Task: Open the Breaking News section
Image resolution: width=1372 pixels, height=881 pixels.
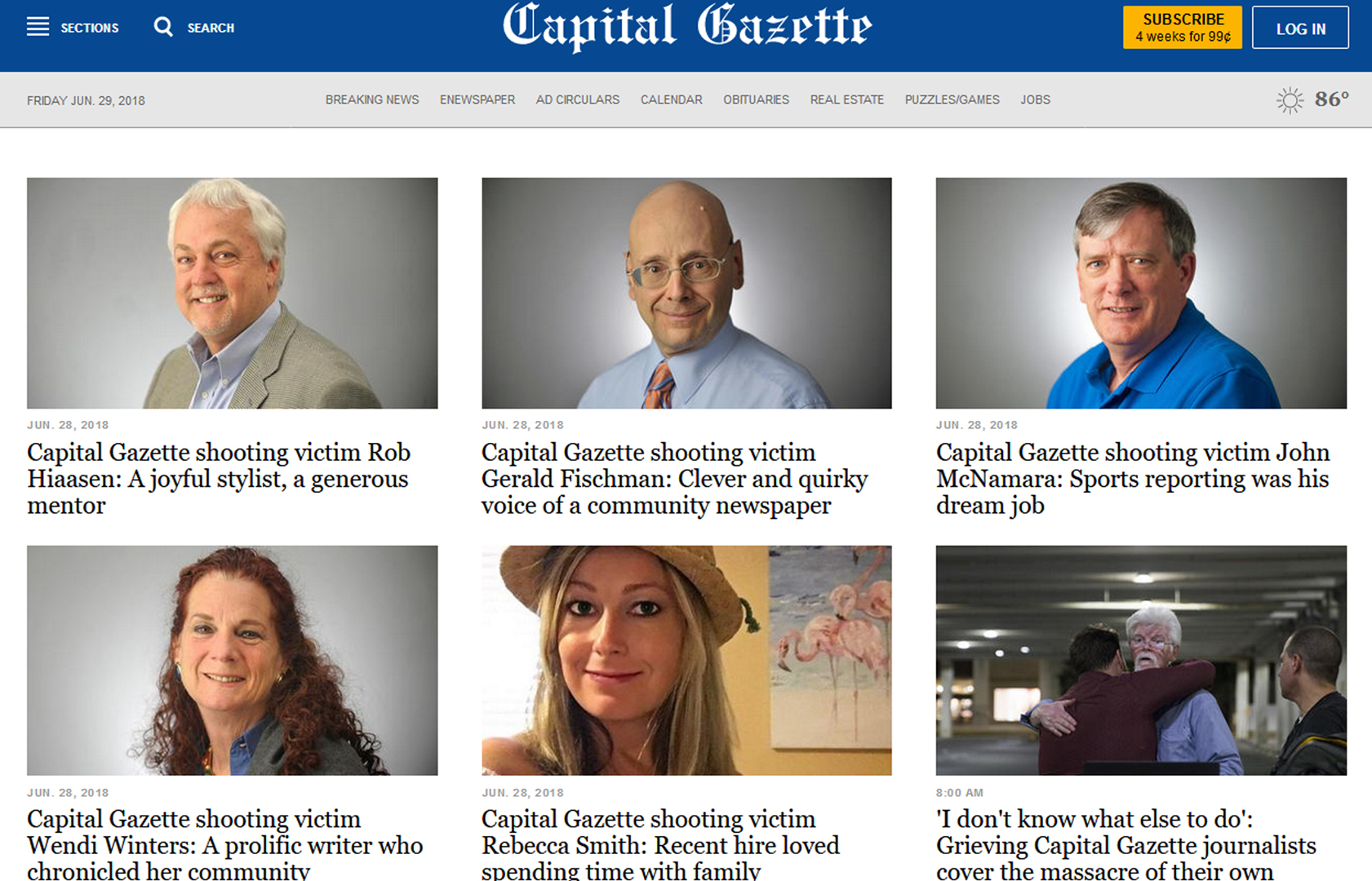Action: [372, 100]
